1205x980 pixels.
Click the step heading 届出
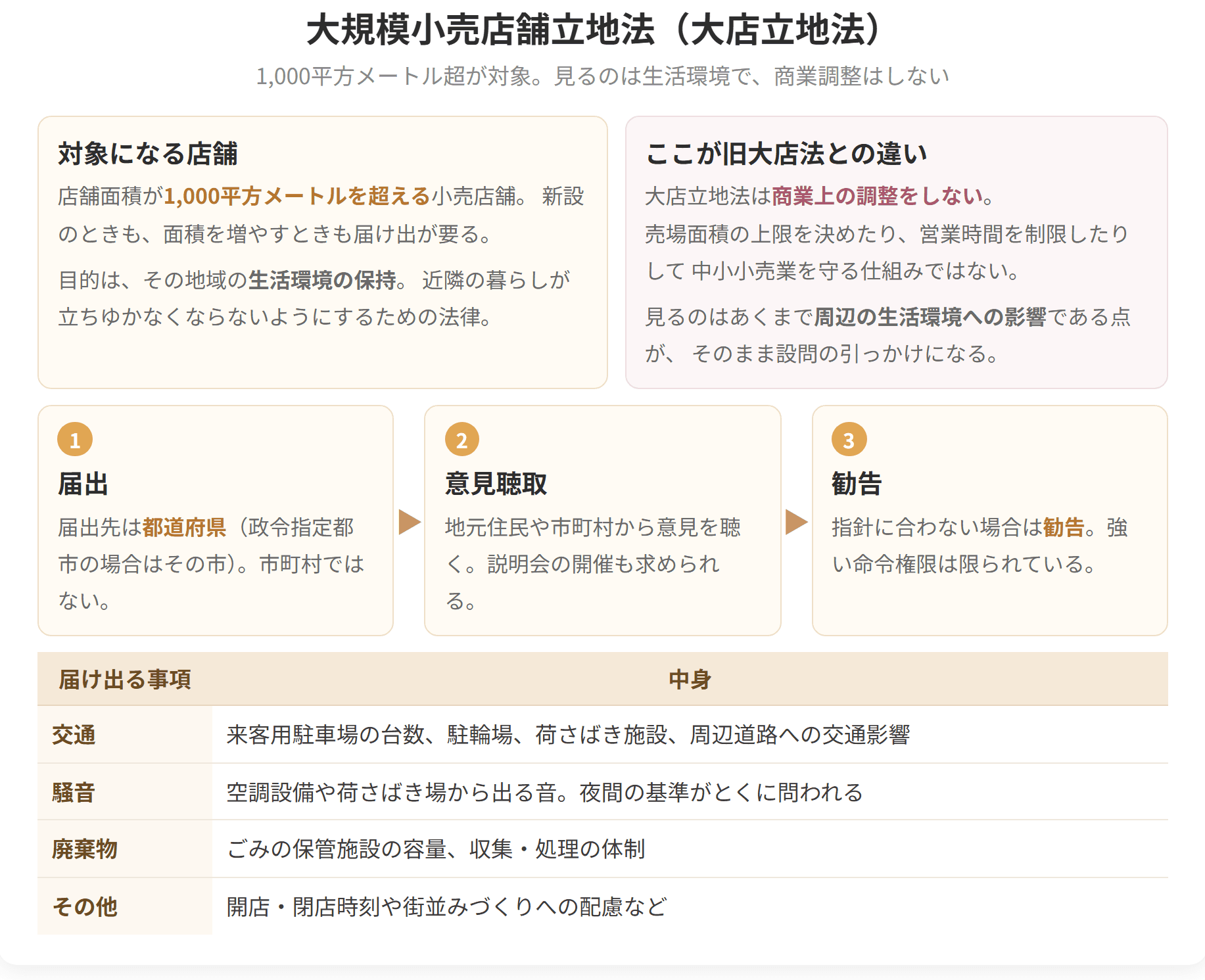83,484
